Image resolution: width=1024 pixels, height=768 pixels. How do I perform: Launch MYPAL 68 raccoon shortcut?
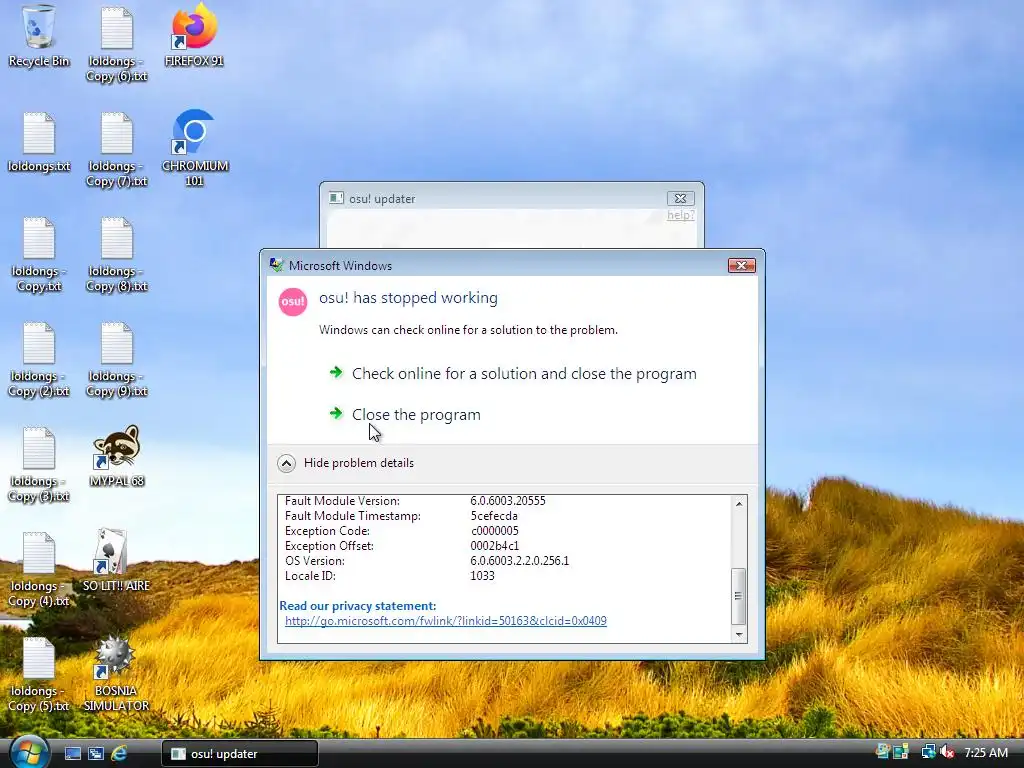(x=117, y=456)
